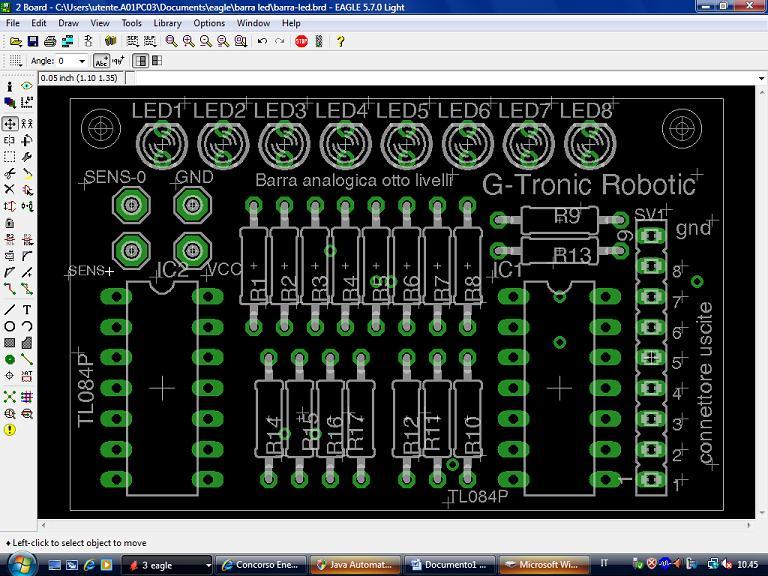Click the Save diskette icon
The width and height of the screenshot is (768, 576).
tap(33, 41)
